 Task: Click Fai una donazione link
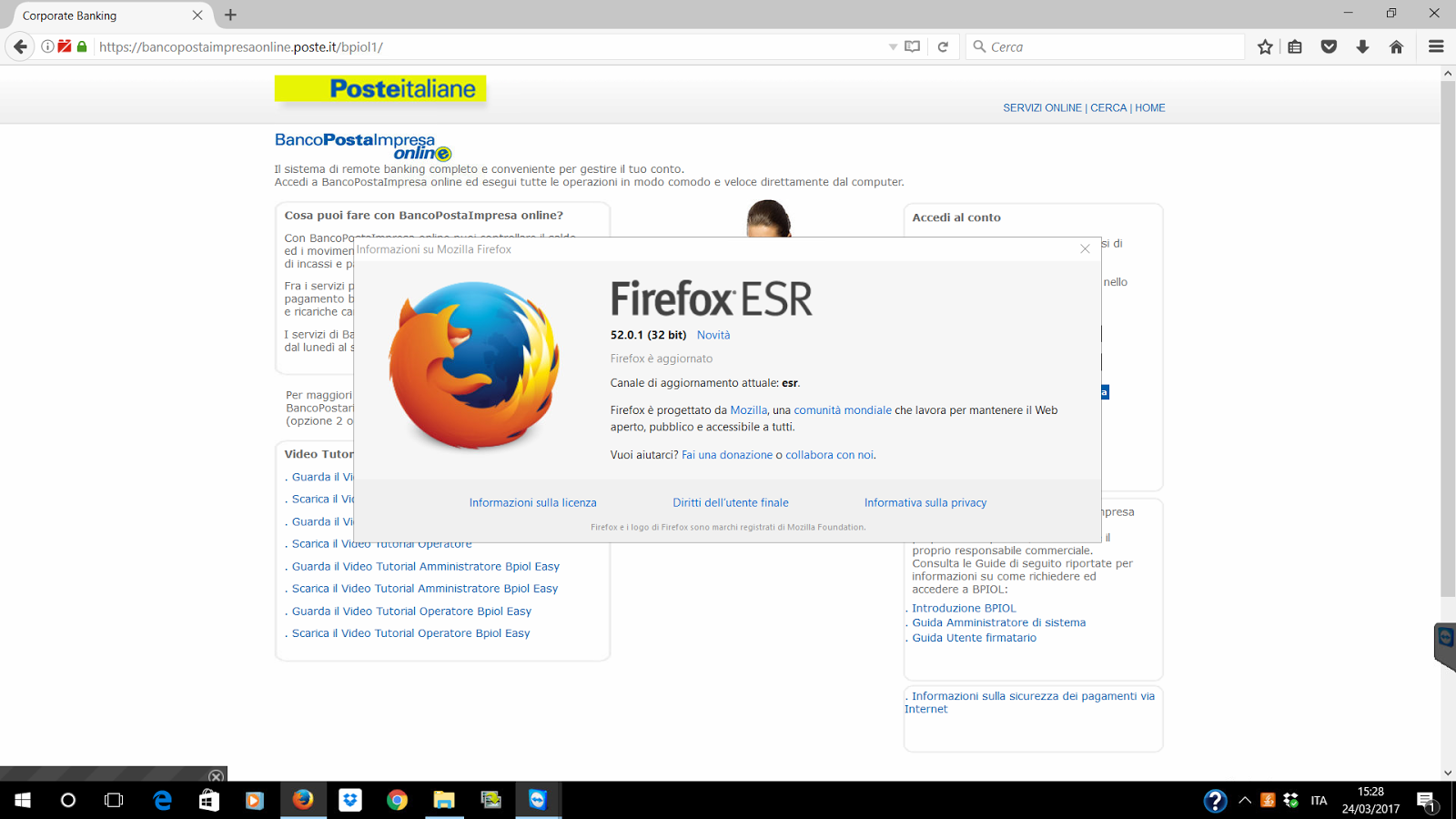pos(727,455)
